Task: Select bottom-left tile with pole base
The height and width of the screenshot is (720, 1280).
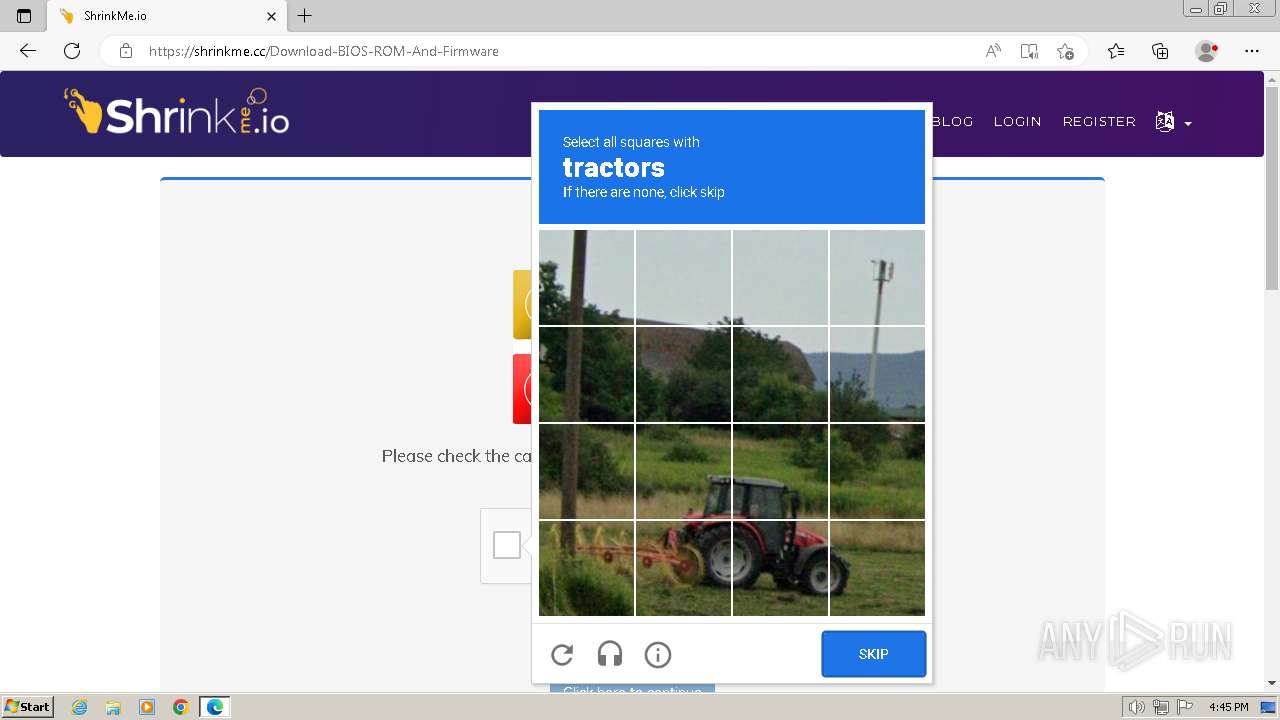Action: pyautogui.click(x=586, y=568)
